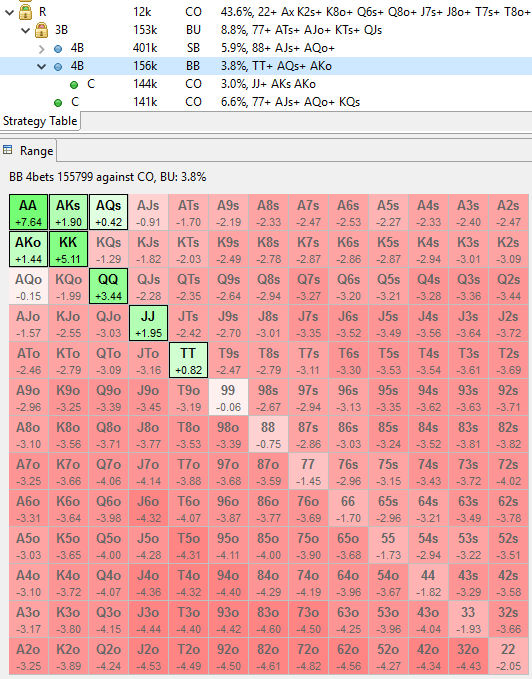Click the KQs -1.29 hand cell
The image size is (532, 679).
[108, 249]
